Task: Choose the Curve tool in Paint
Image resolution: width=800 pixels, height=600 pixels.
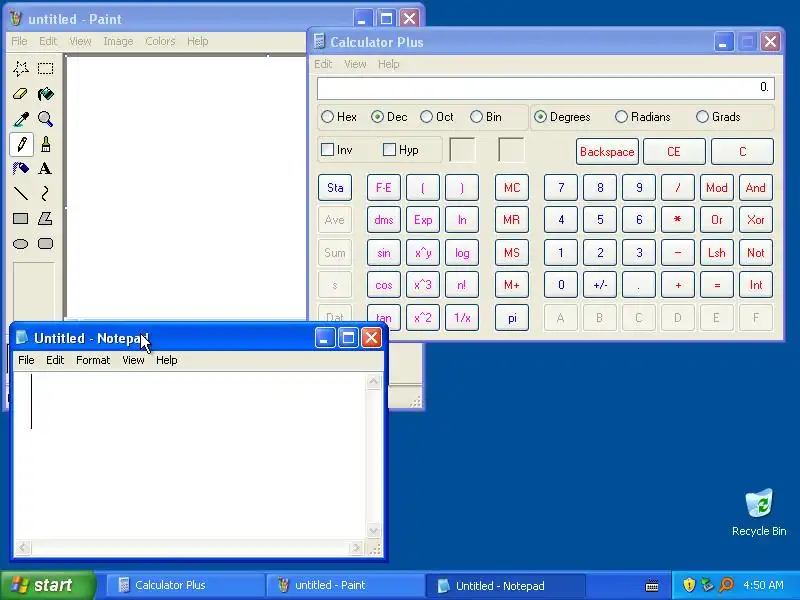Action: 45,194
